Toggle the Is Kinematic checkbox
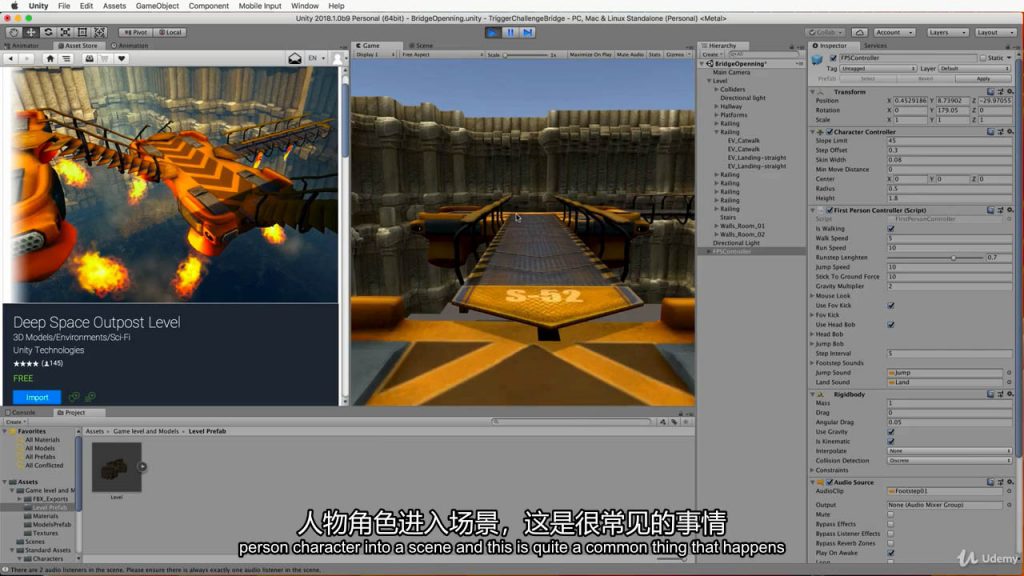1024x576 pixels. tap(891, 442)
